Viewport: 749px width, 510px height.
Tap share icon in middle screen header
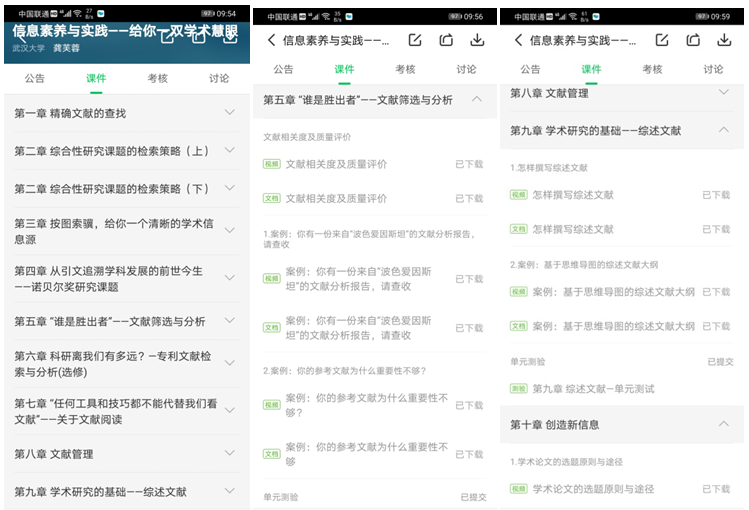446,40
